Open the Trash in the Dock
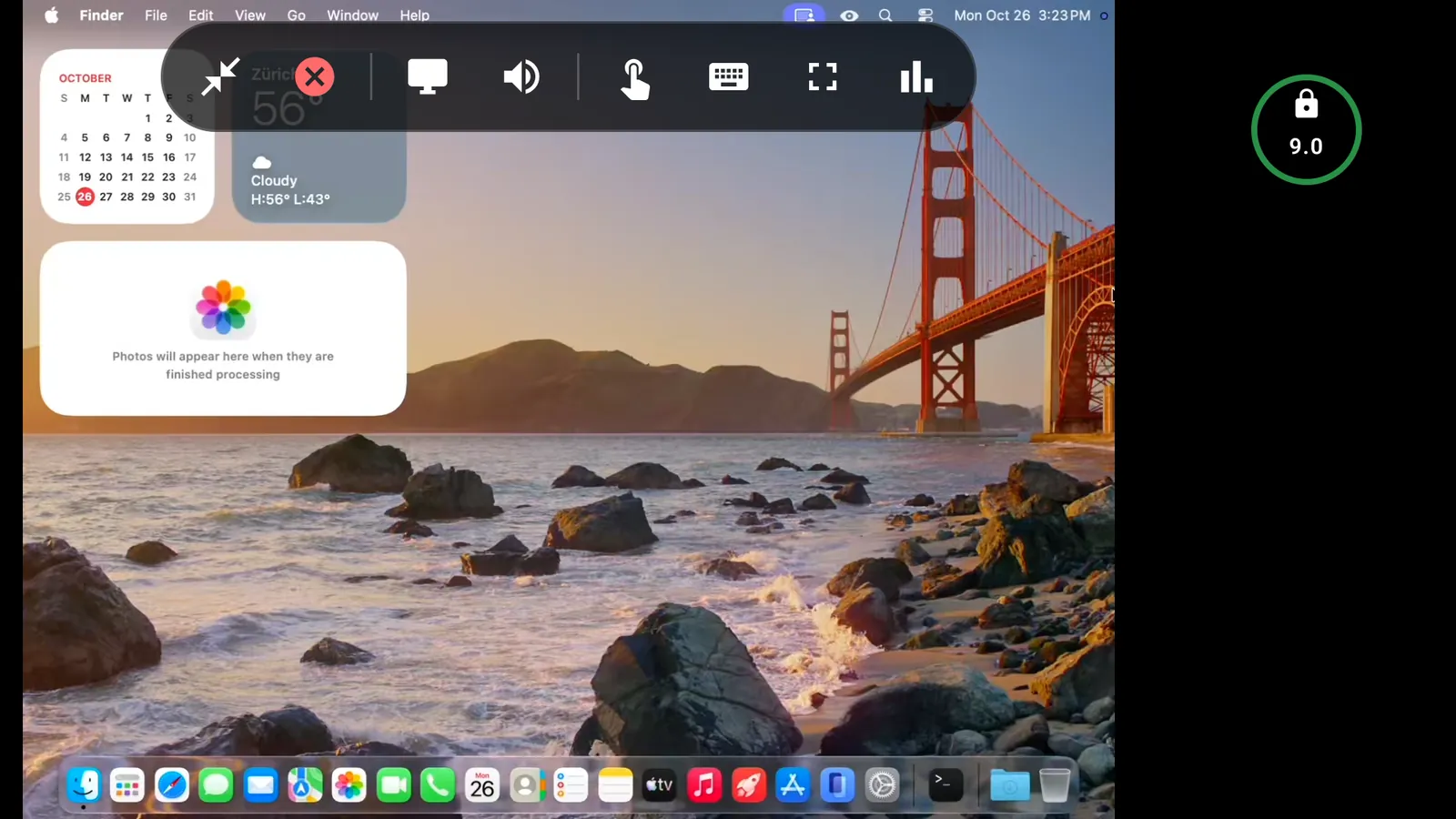The image size is (1456, 819). (x=1055, y=784)
